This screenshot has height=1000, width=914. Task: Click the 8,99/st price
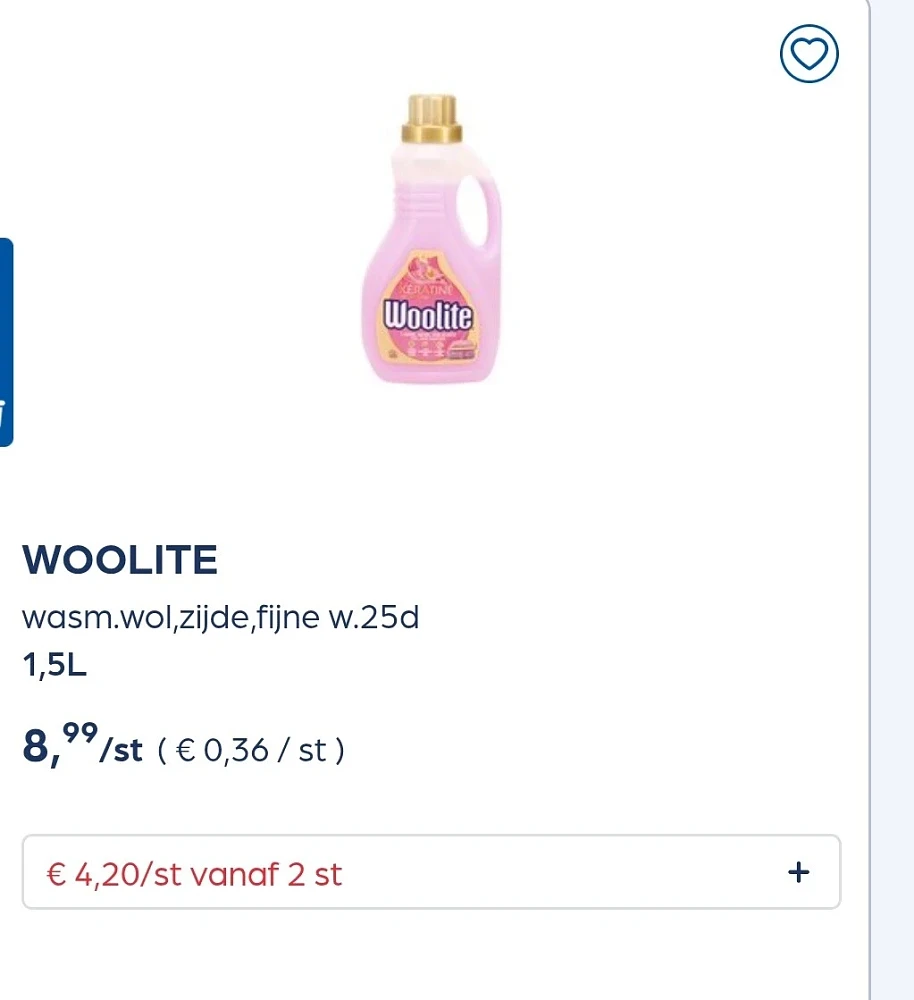[x=82, y=744]
